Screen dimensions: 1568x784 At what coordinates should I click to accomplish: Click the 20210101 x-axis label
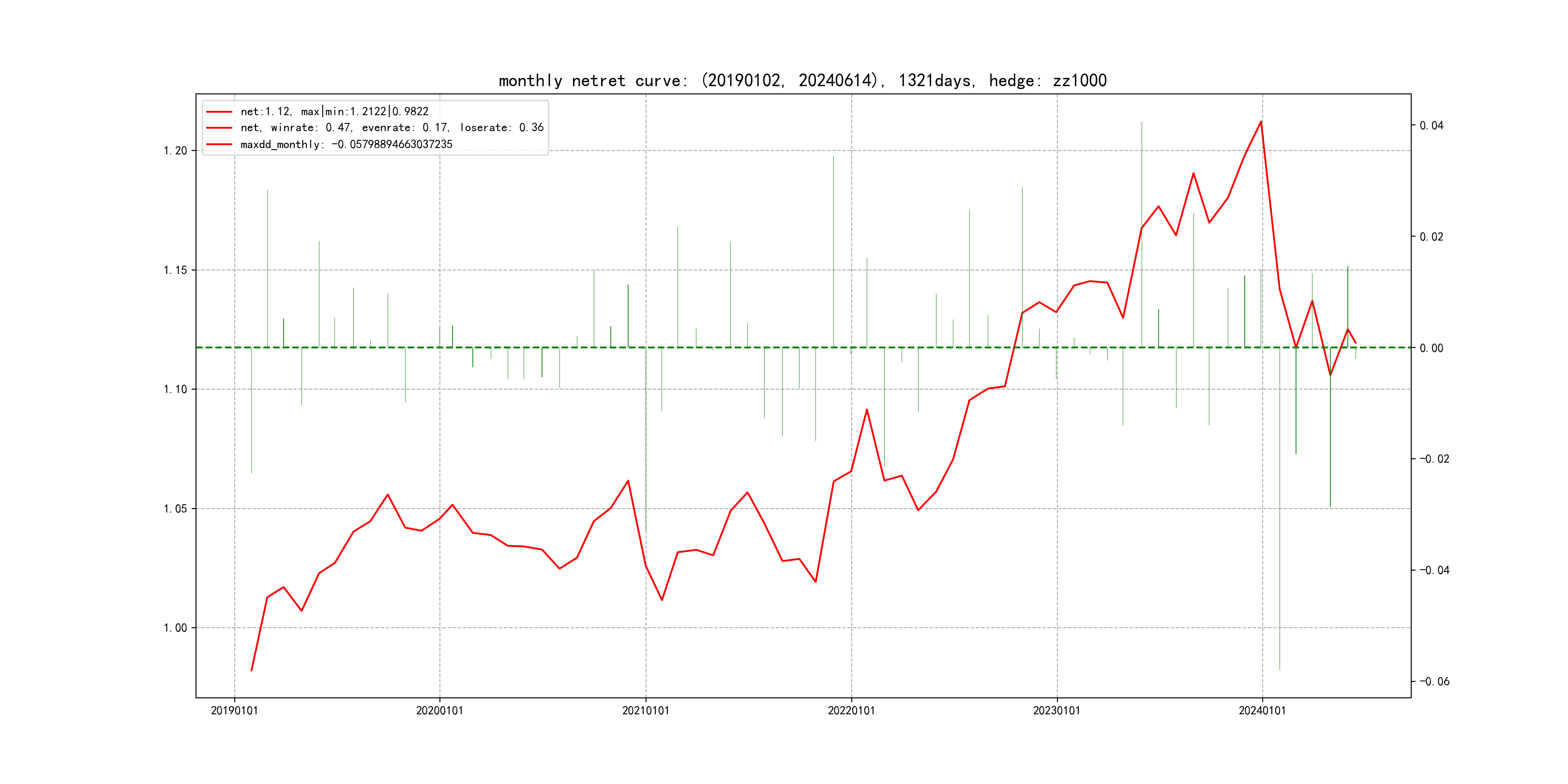pyautogui.click(x=645, y=710)
